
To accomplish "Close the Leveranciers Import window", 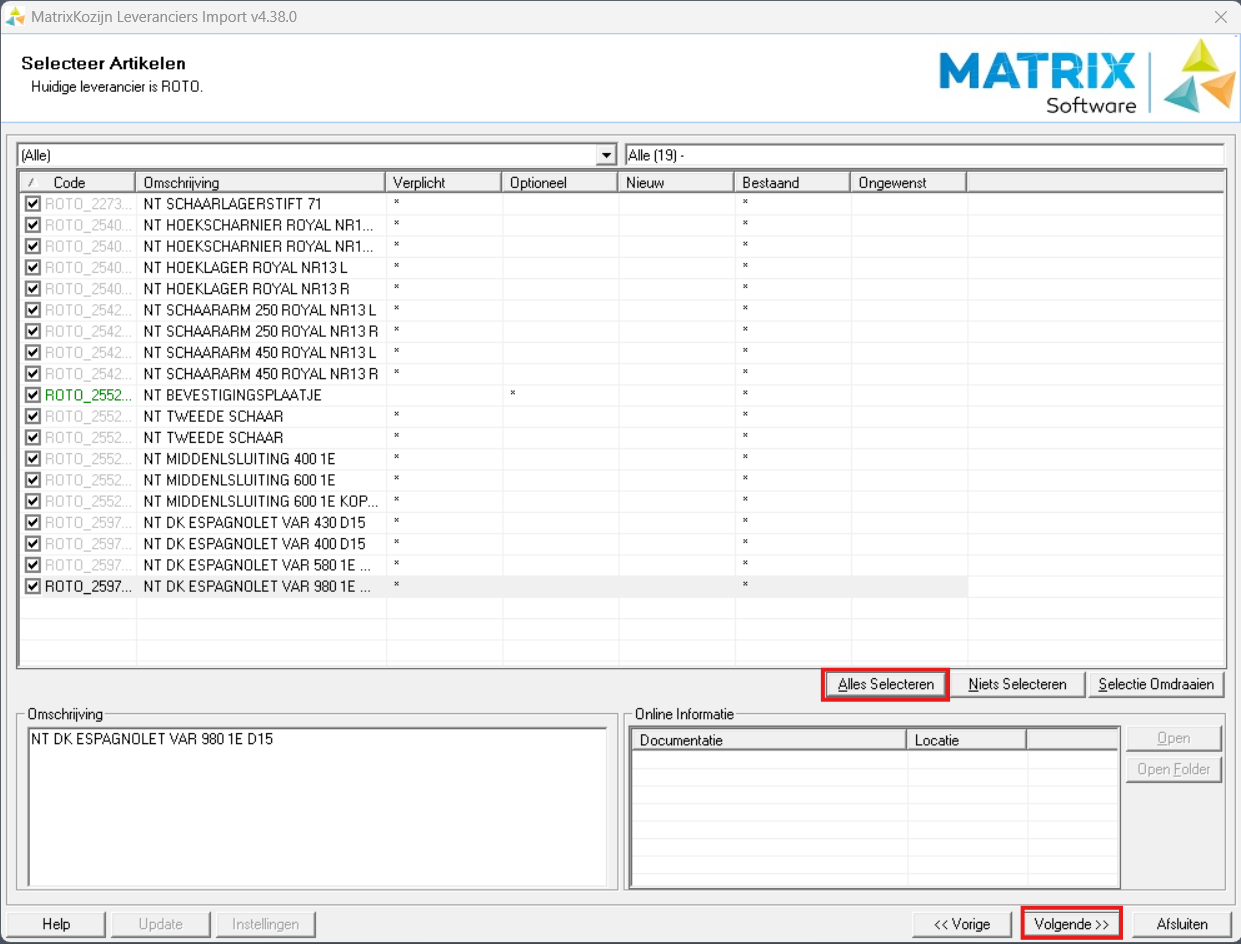I will 1220,17.
